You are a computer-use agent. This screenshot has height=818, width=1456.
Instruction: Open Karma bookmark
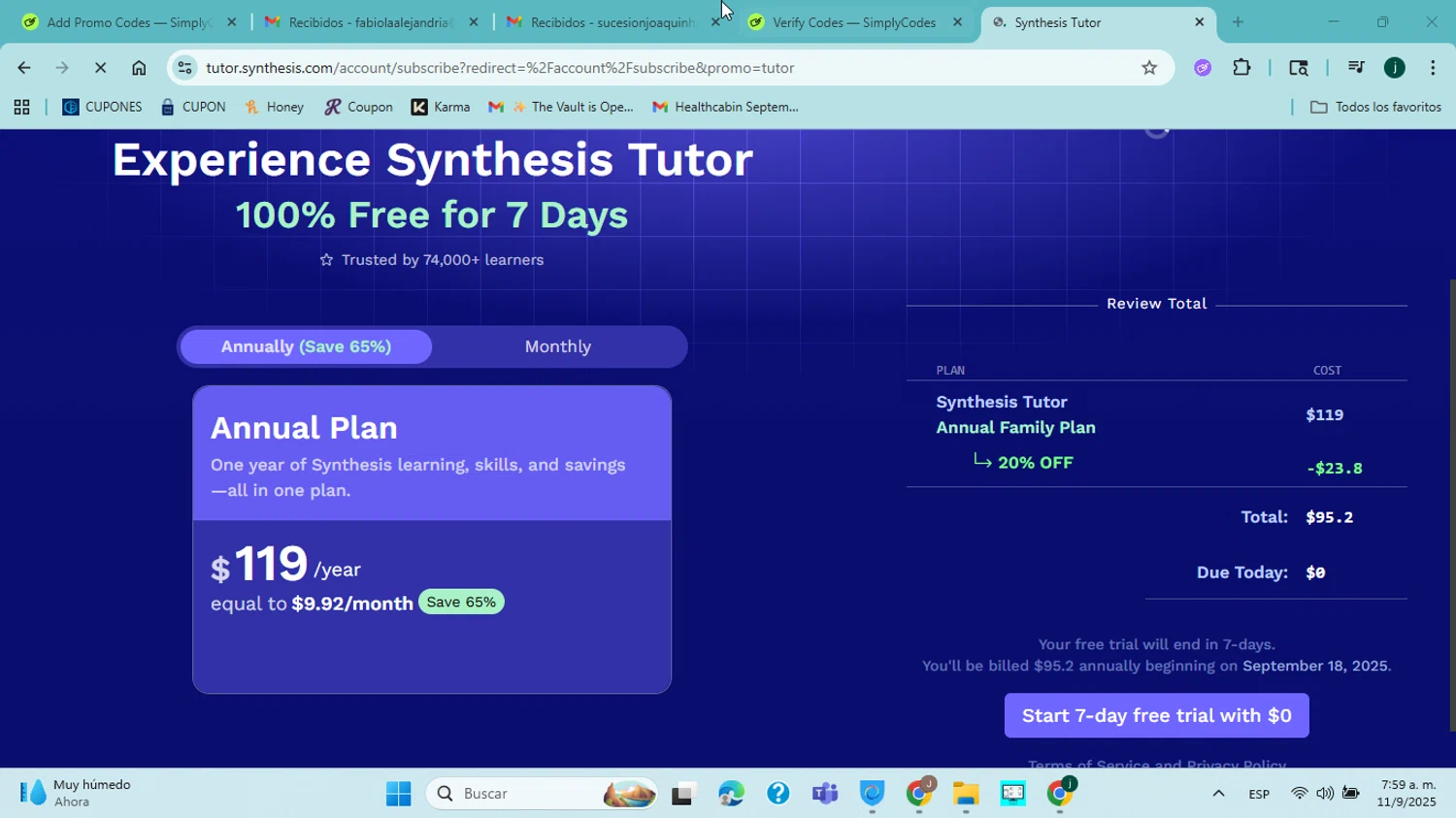tap(441, 108)
